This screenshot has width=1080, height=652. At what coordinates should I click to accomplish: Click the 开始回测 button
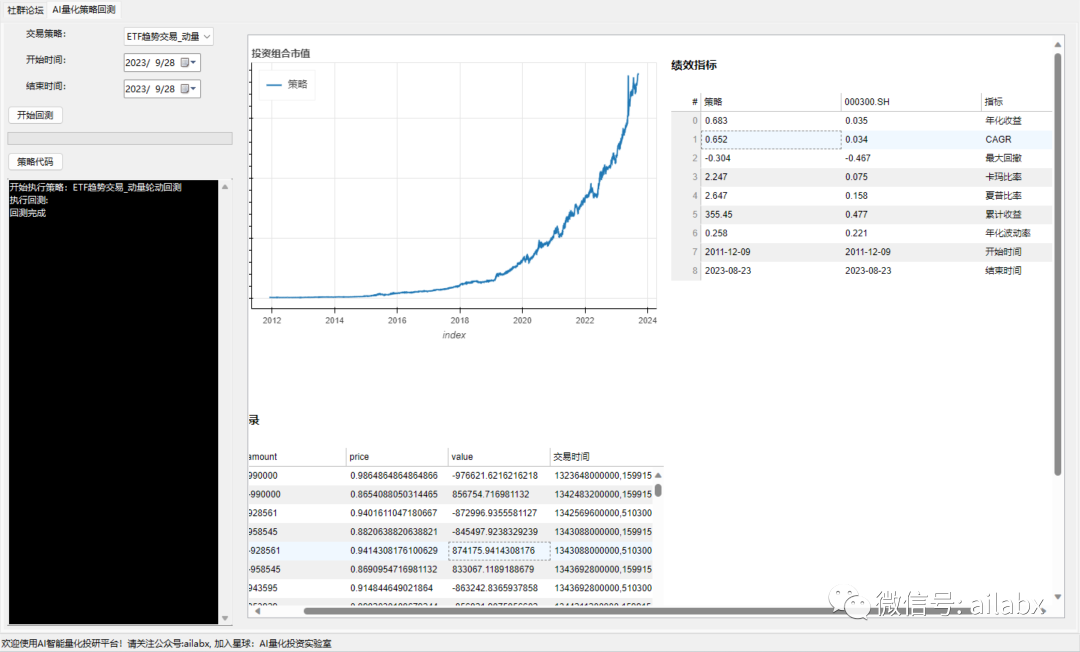(x=35, y=115)
